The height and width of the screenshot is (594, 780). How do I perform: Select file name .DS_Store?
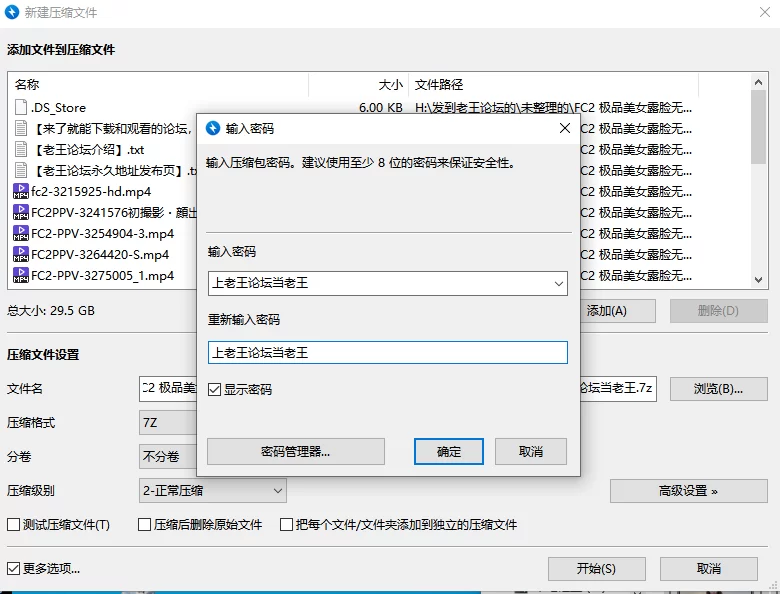click(58, 108)
